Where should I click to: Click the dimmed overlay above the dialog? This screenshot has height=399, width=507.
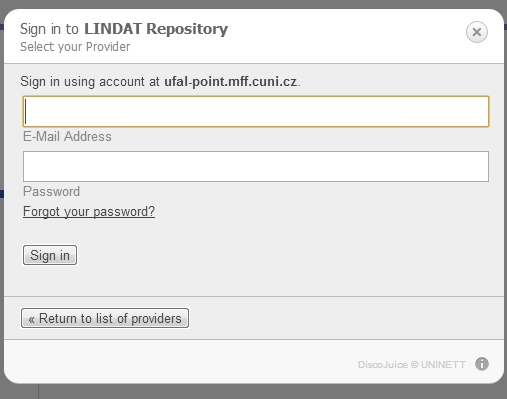point(253,4)
